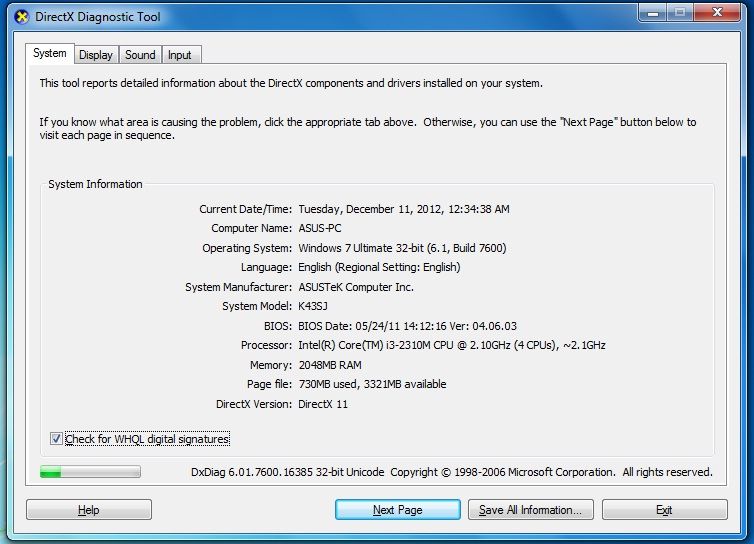Click the Help button
The image size is (754, 544).
[89, 510]
